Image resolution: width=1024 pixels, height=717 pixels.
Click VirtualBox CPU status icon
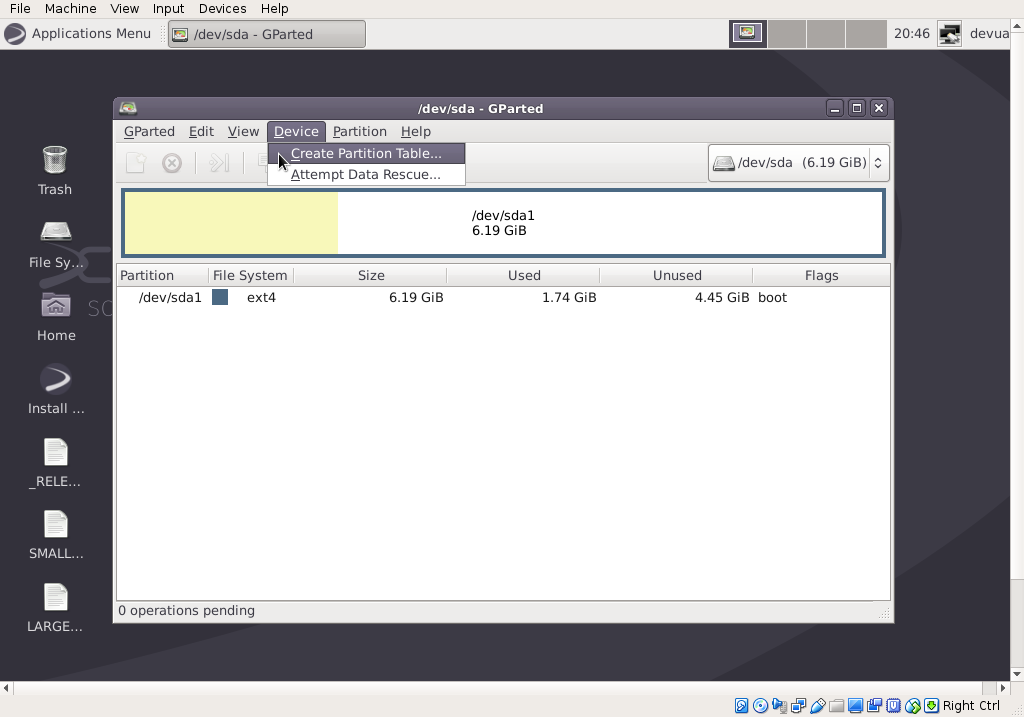(893, 705)
